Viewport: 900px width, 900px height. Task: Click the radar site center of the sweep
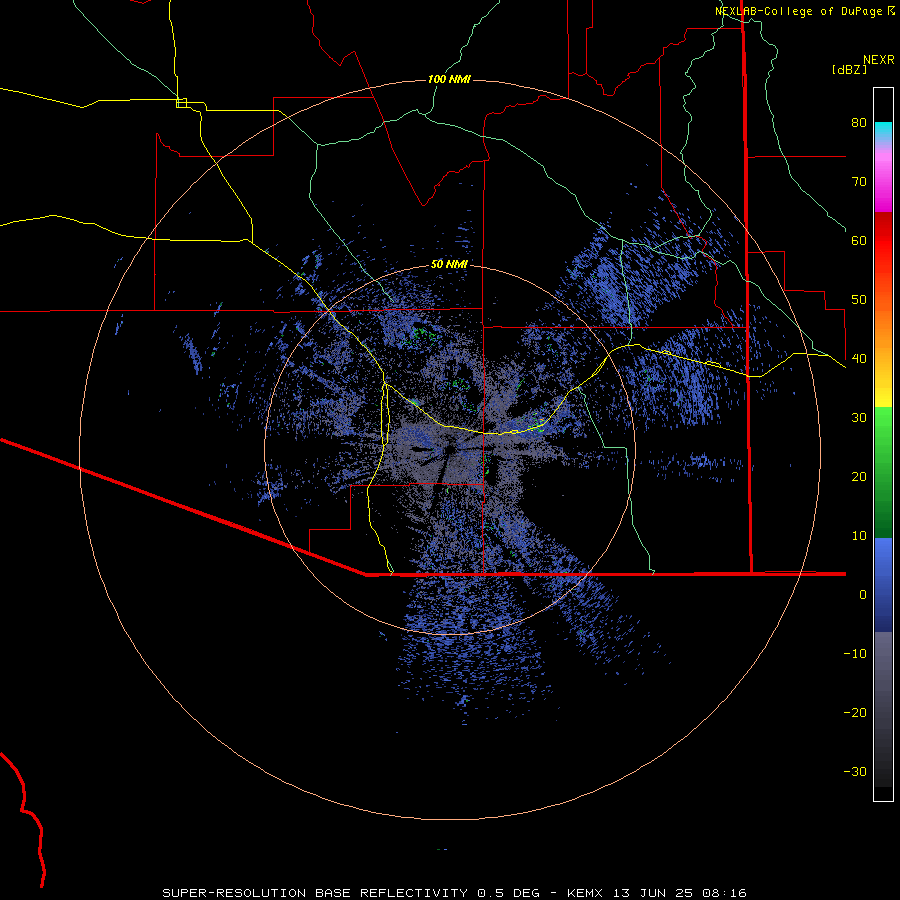[x=449, y=449]
